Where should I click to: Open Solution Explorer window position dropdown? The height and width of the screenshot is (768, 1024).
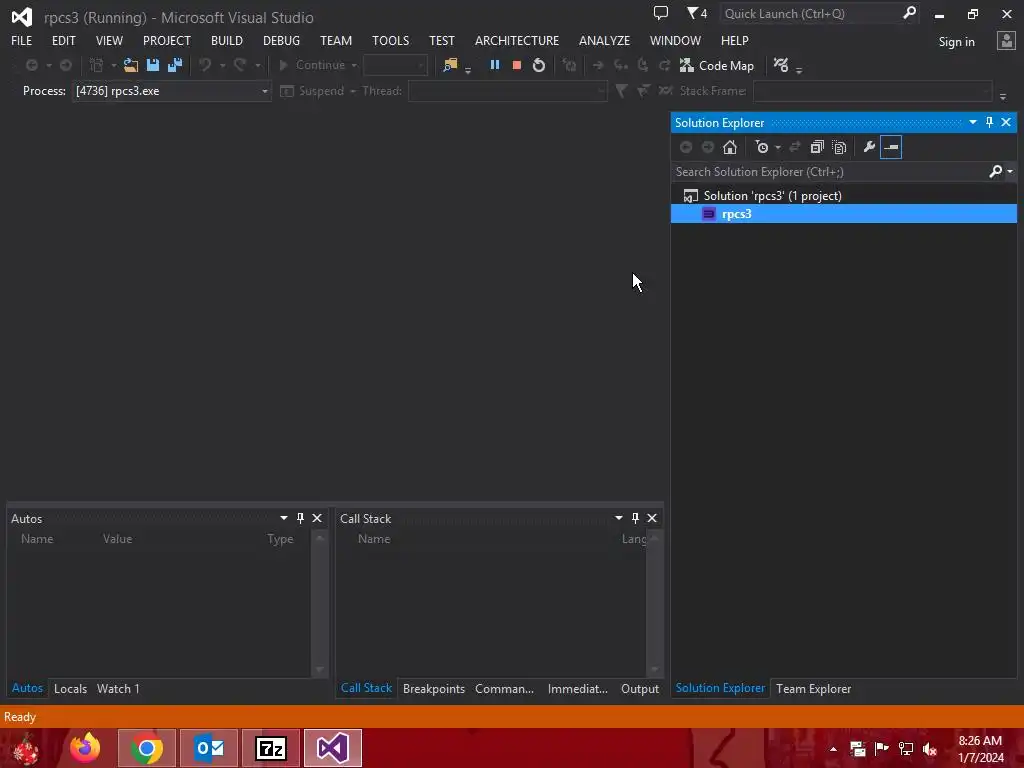click(x=972, y=122)
